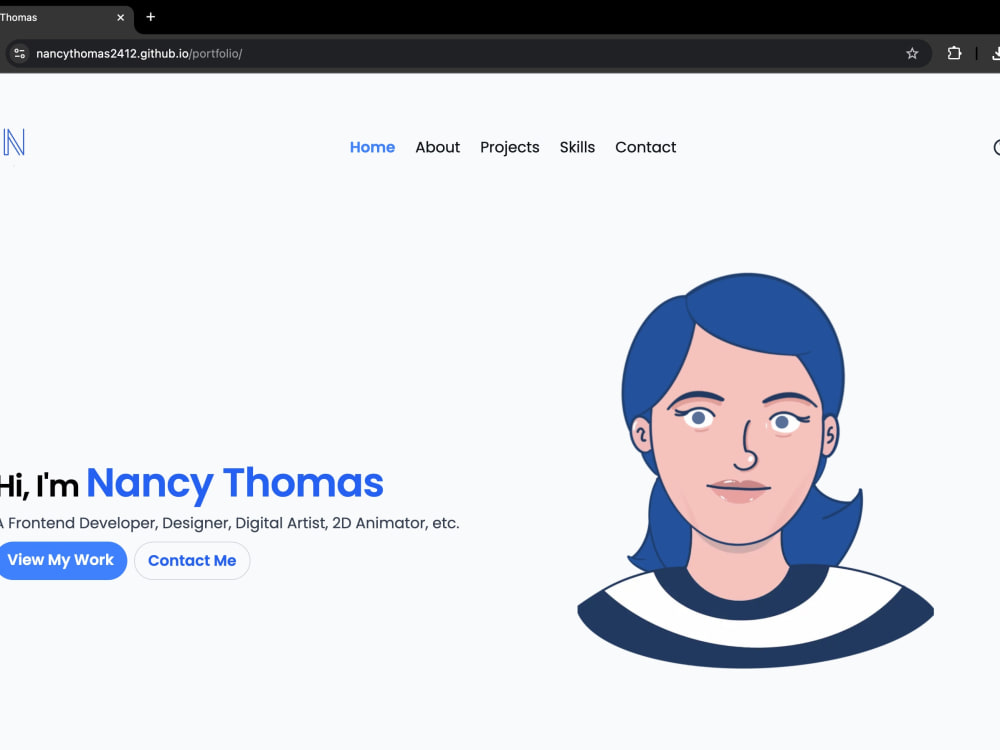Select the Thomas tab title
The width and height of the screenshot is (1000, 750).
18,18
